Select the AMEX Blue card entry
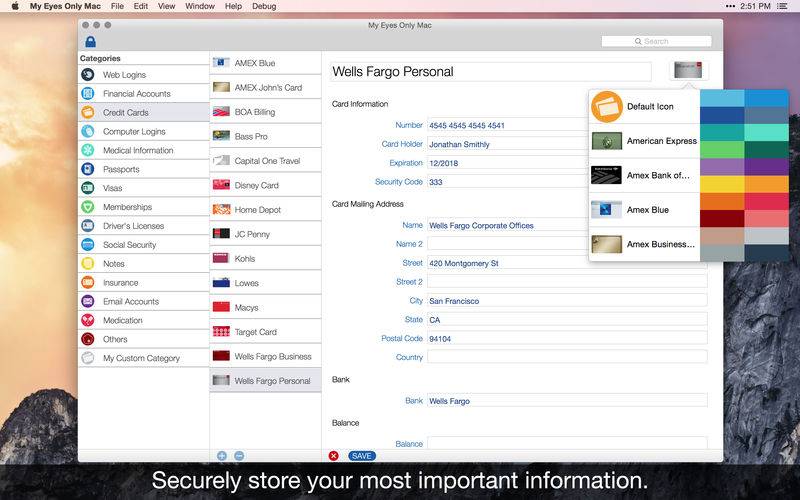This screenshot has height=500, width=800. pos(265,63)
